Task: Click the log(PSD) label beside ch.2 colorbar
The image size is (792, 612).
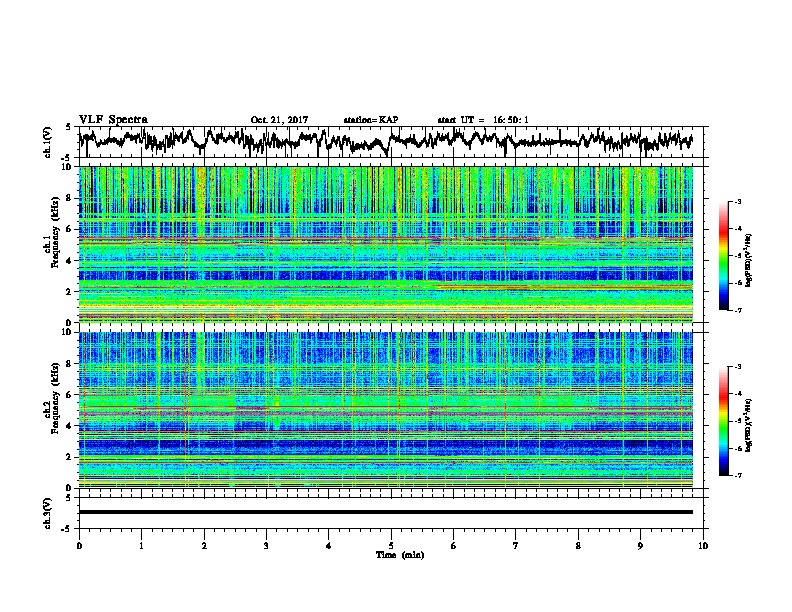Action: point(749,425)
